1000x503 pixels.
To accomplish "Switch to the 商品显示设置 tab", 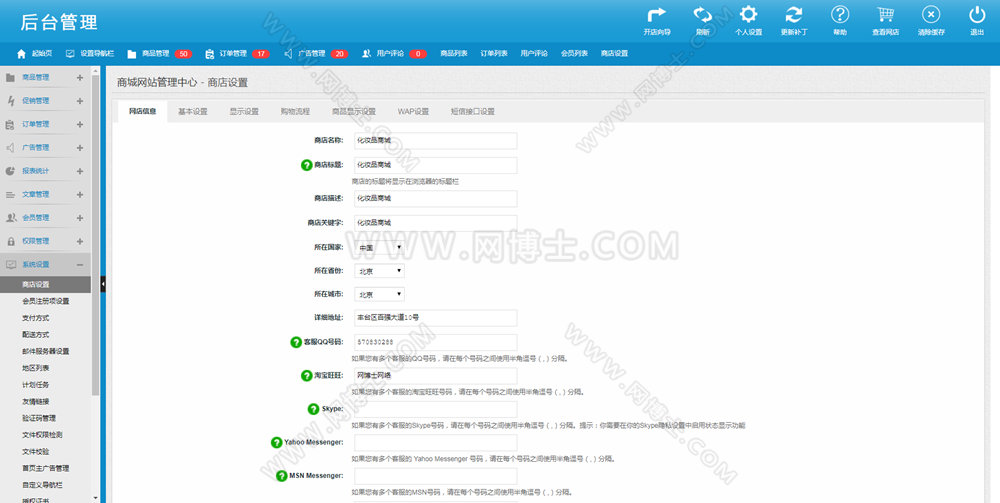I will point(353,112).
